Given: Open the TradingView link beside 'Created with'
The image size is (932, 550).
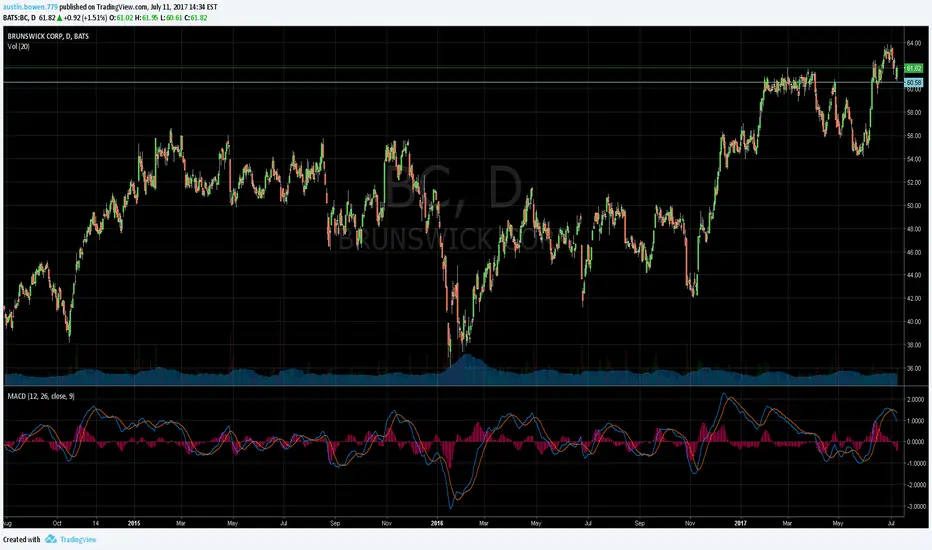Looking at the screenshot, I should [x=78, y=539].
